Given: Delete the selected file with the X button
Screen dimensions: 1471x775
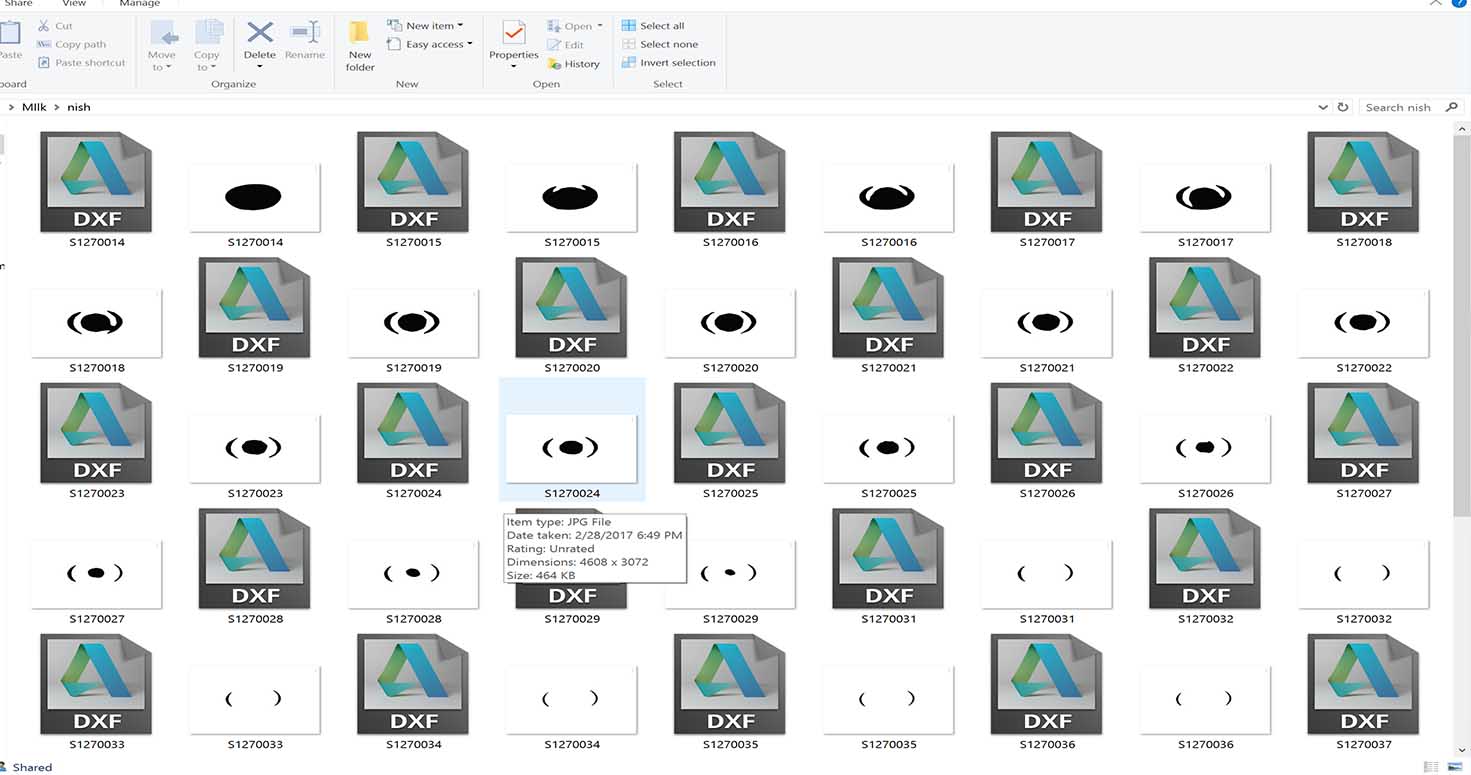Looking at the screenshot, I should pyautogui.click(x=260, y=39).
